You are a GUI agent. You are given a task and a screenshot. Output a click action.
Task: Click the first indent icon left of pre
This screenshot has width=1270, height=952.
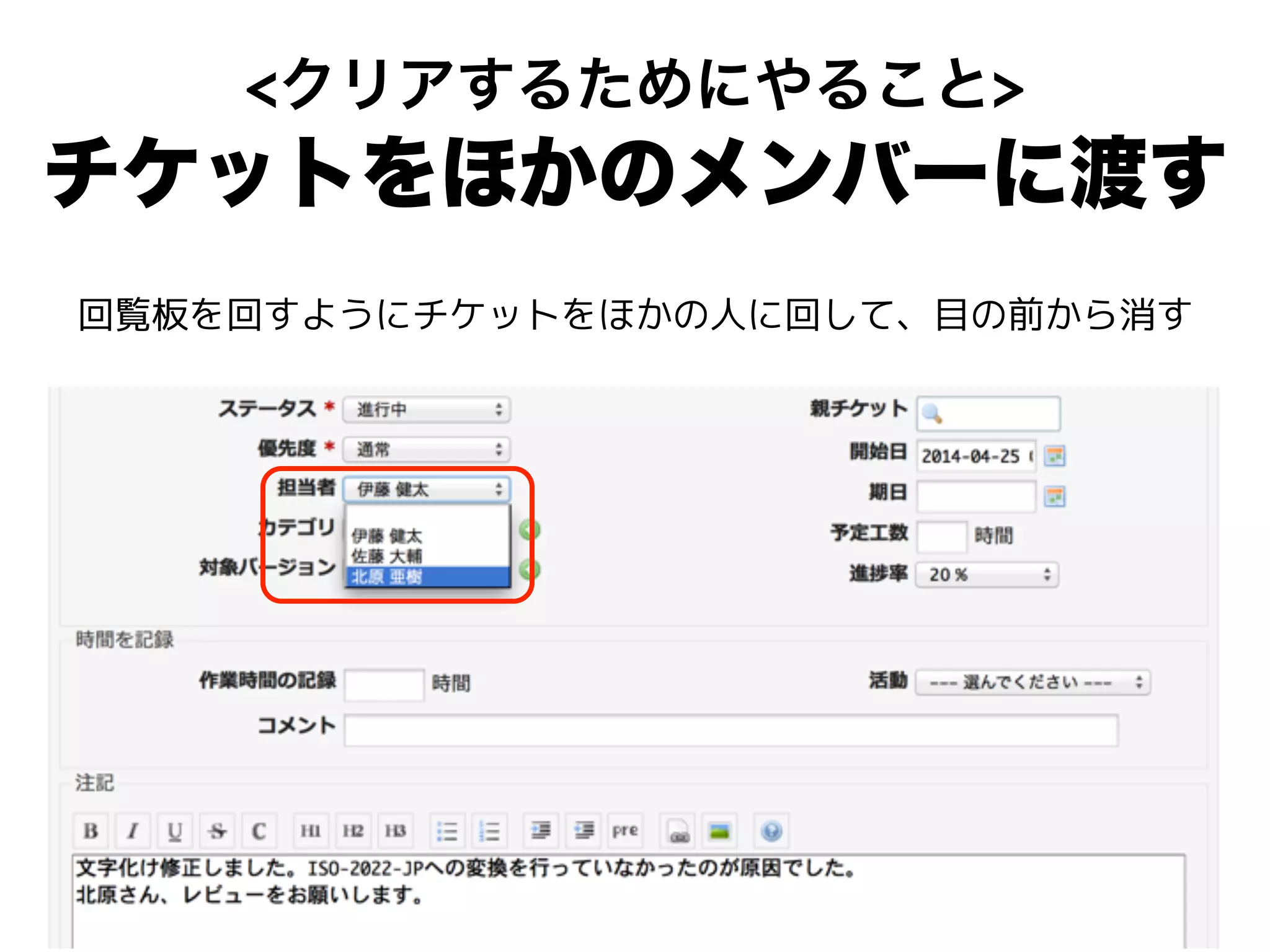541,831
